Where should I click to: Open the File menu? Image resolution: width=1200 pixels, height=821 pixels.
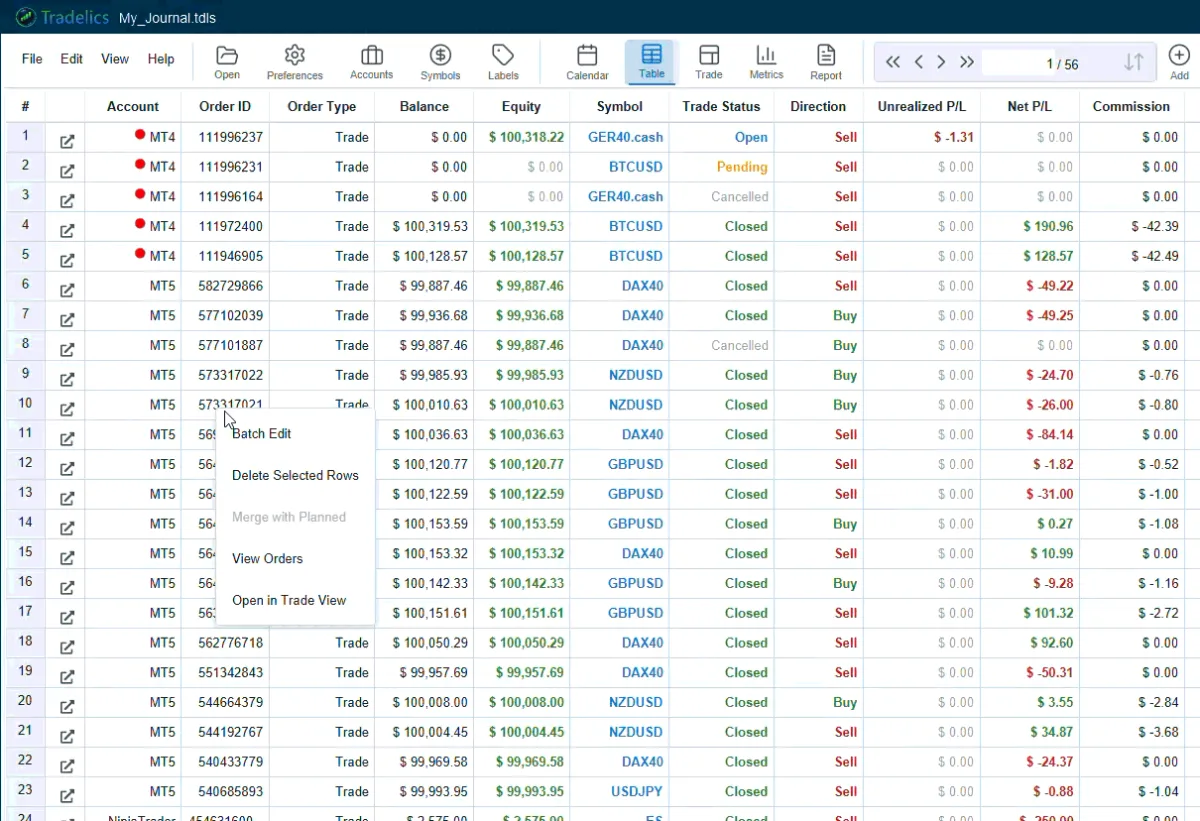(x=32, y=59)
